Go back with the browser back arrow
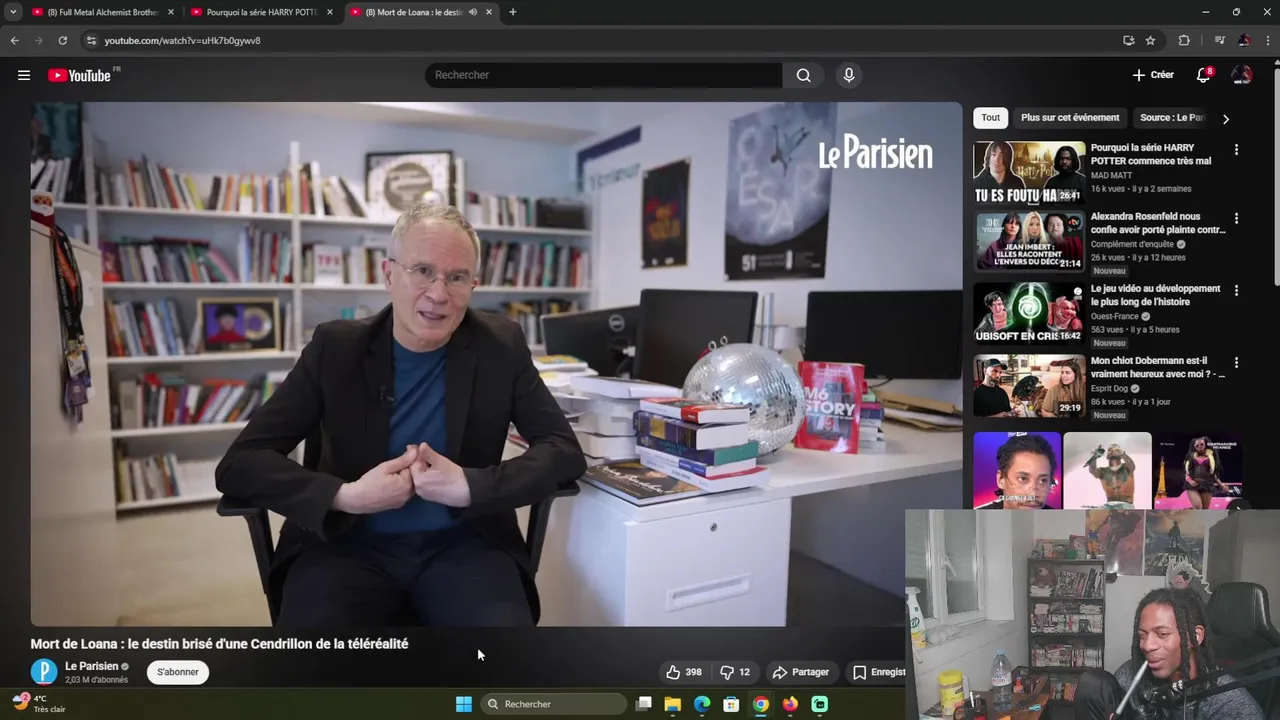The height and width of the screenshot is (720, 1280). pos(14,40)
